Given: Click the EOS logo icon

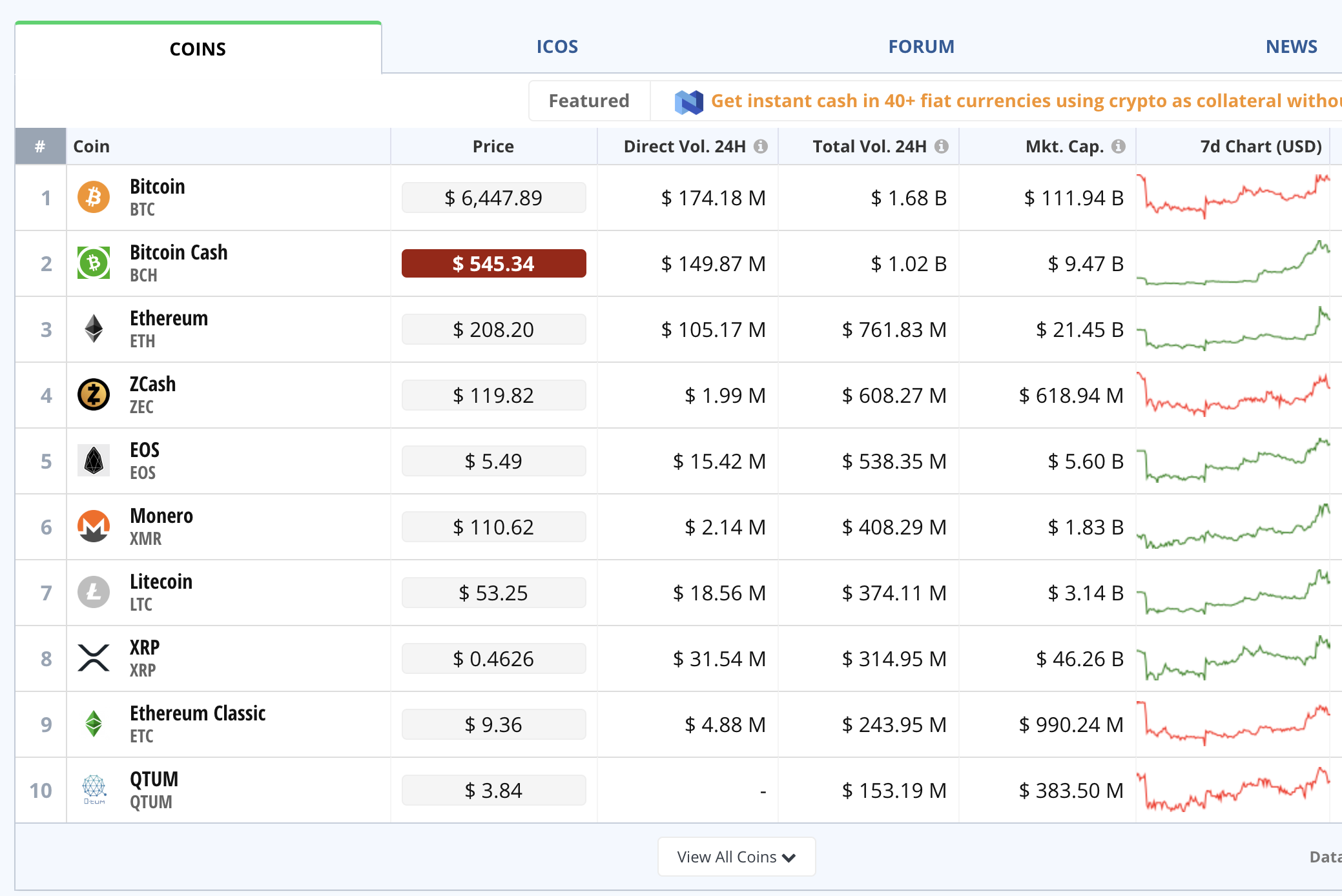Looking at the screenshot, I should [94, 460].
